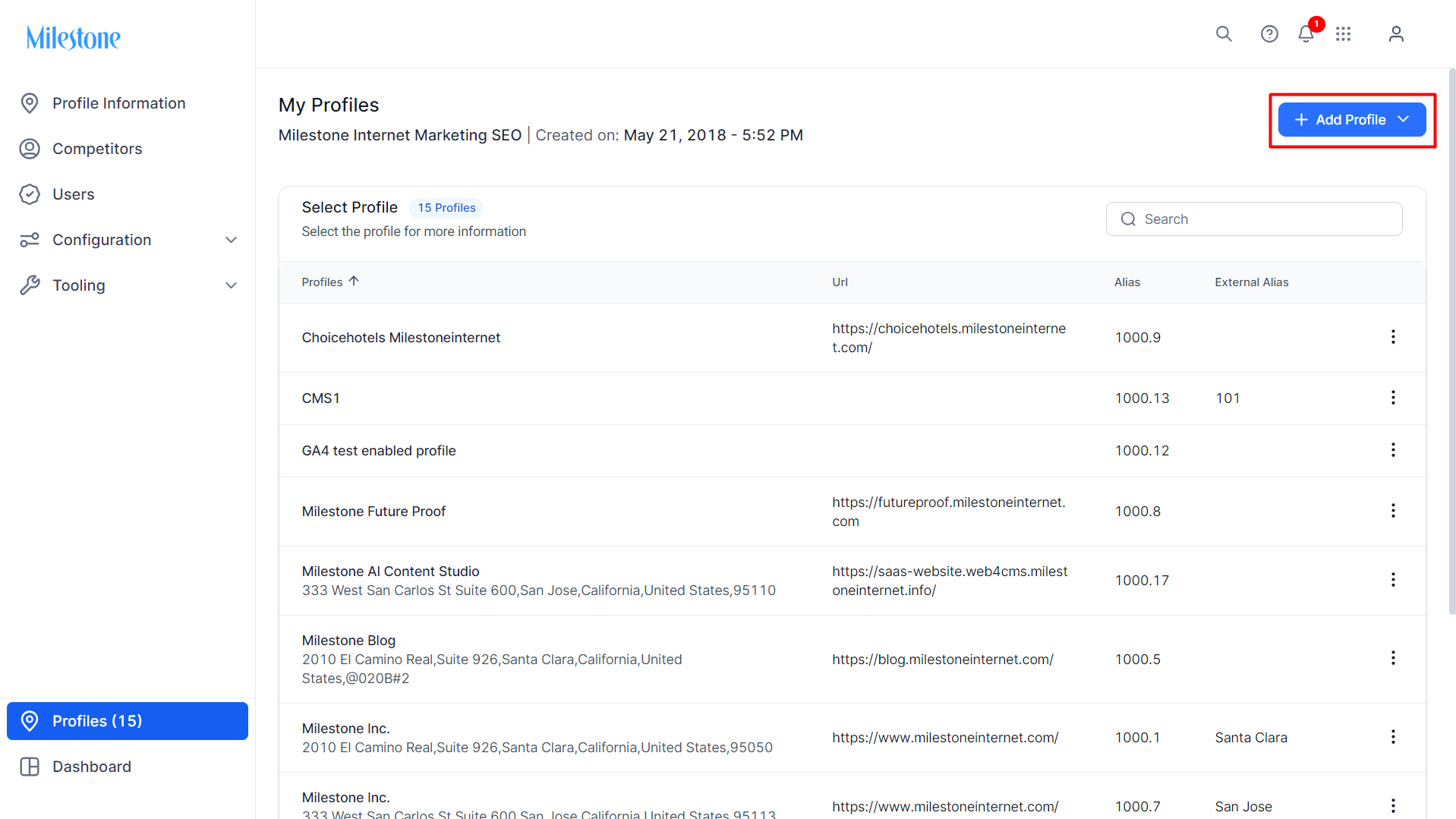Open the apps grid launcher

[1344, 33]
